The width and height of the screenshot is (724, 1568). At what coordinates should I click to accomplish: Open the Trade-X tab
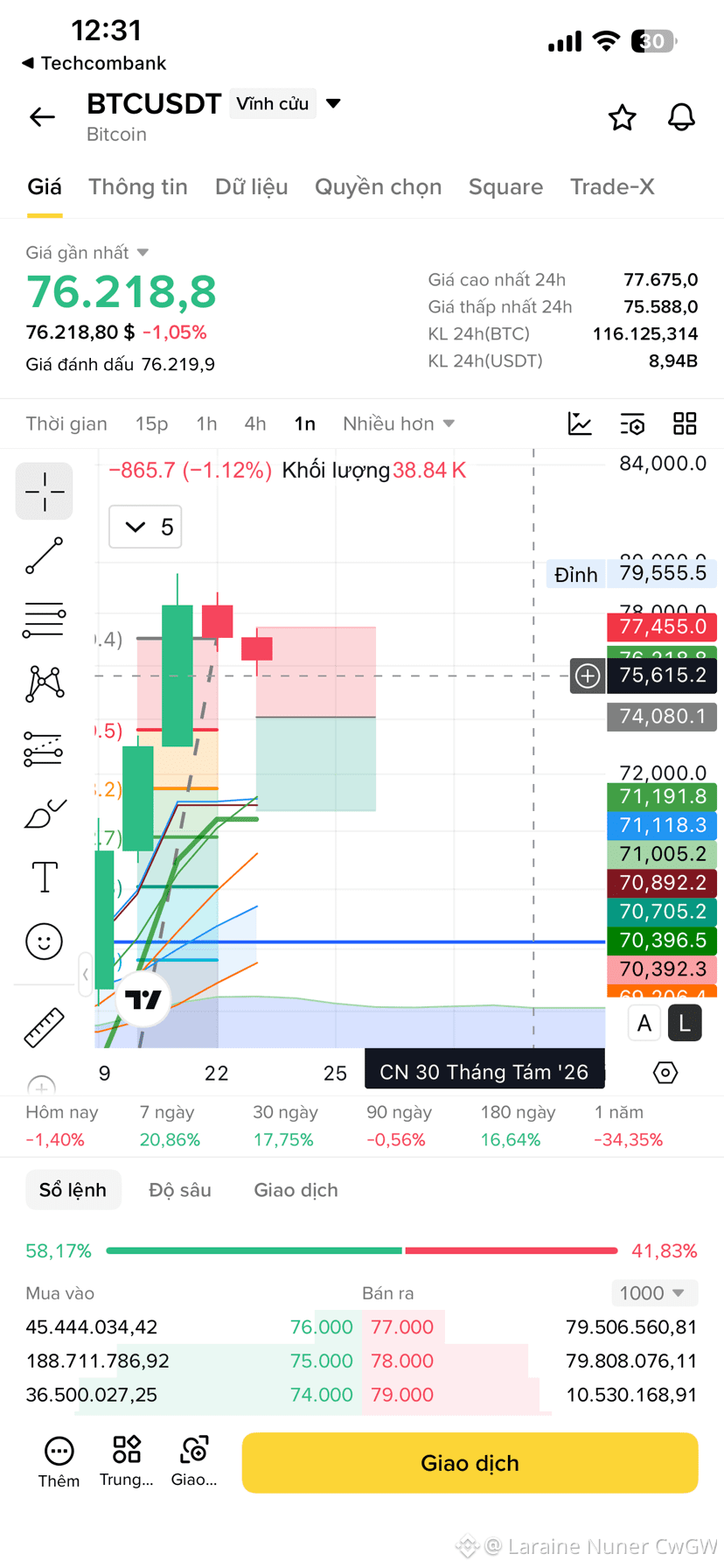click(x=612, y=186)
